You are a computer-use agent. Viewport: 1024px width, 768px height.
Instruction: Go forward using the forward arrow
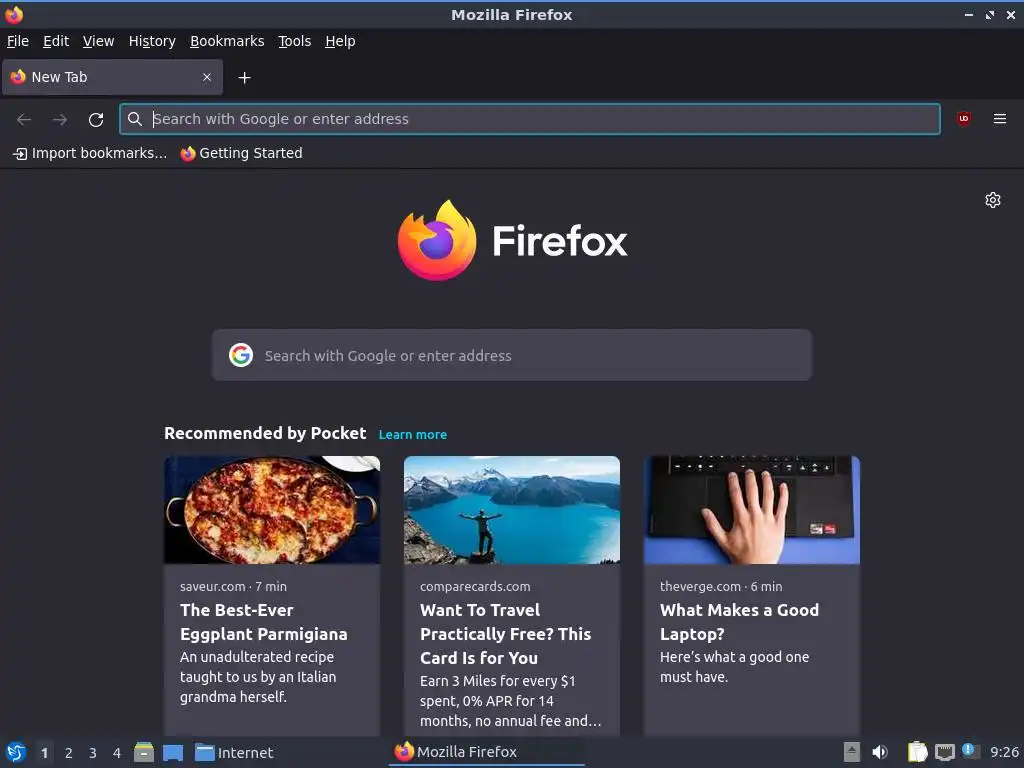pyautogui.click(x=60, y=120)
